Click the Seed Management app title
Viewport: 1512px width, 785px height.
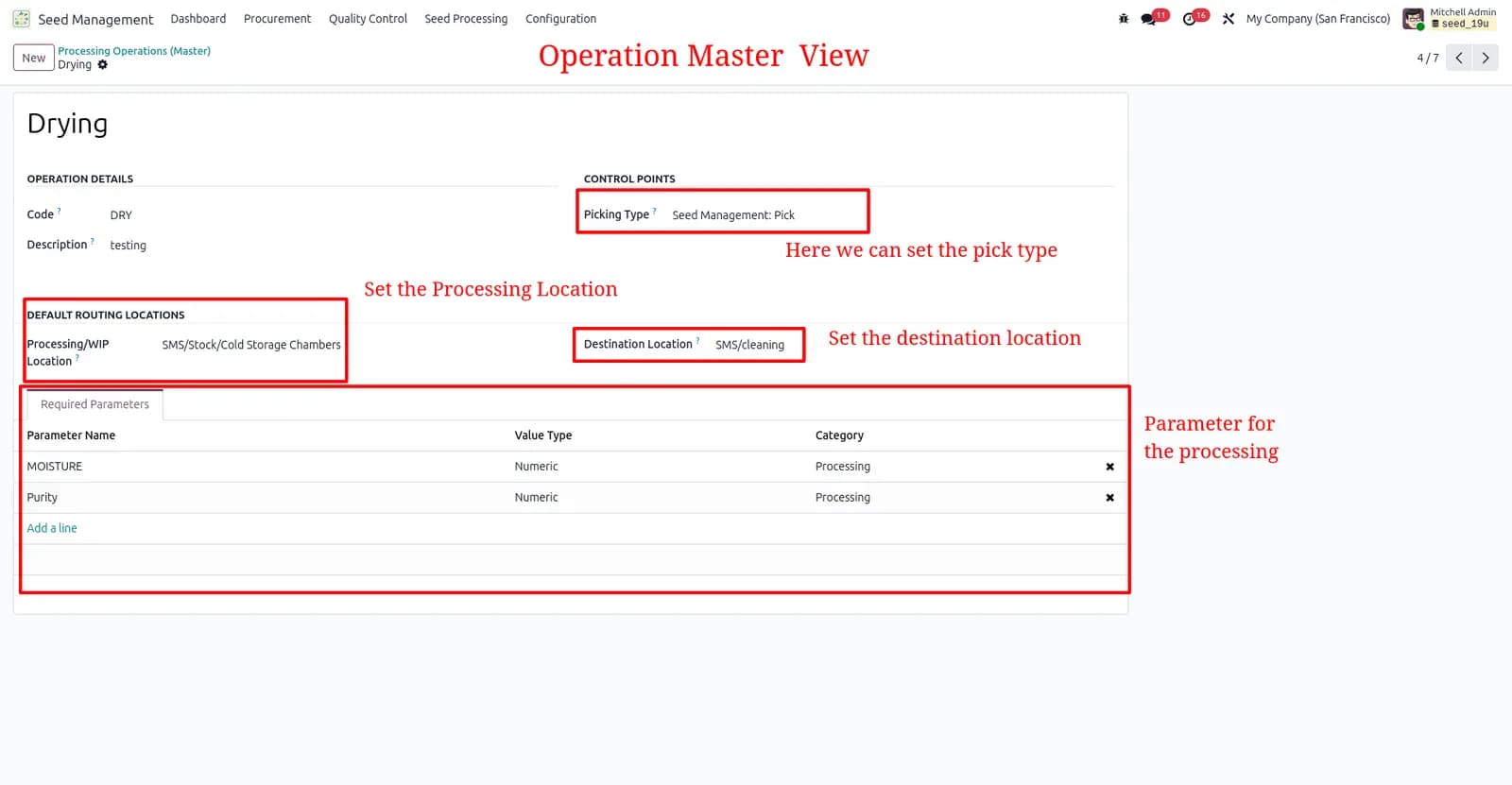[95, 19]
